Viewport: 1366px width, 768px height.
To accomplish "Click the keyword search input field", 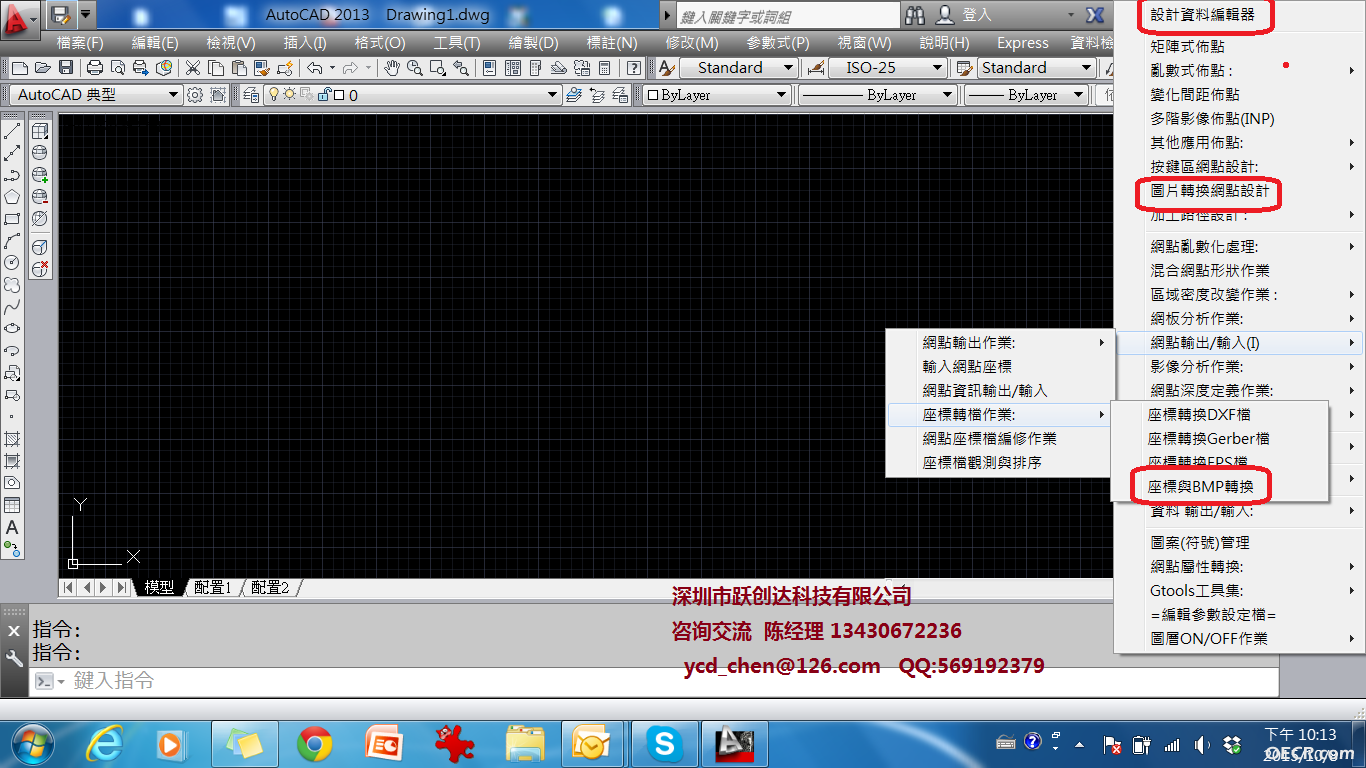I will point(790,16).
